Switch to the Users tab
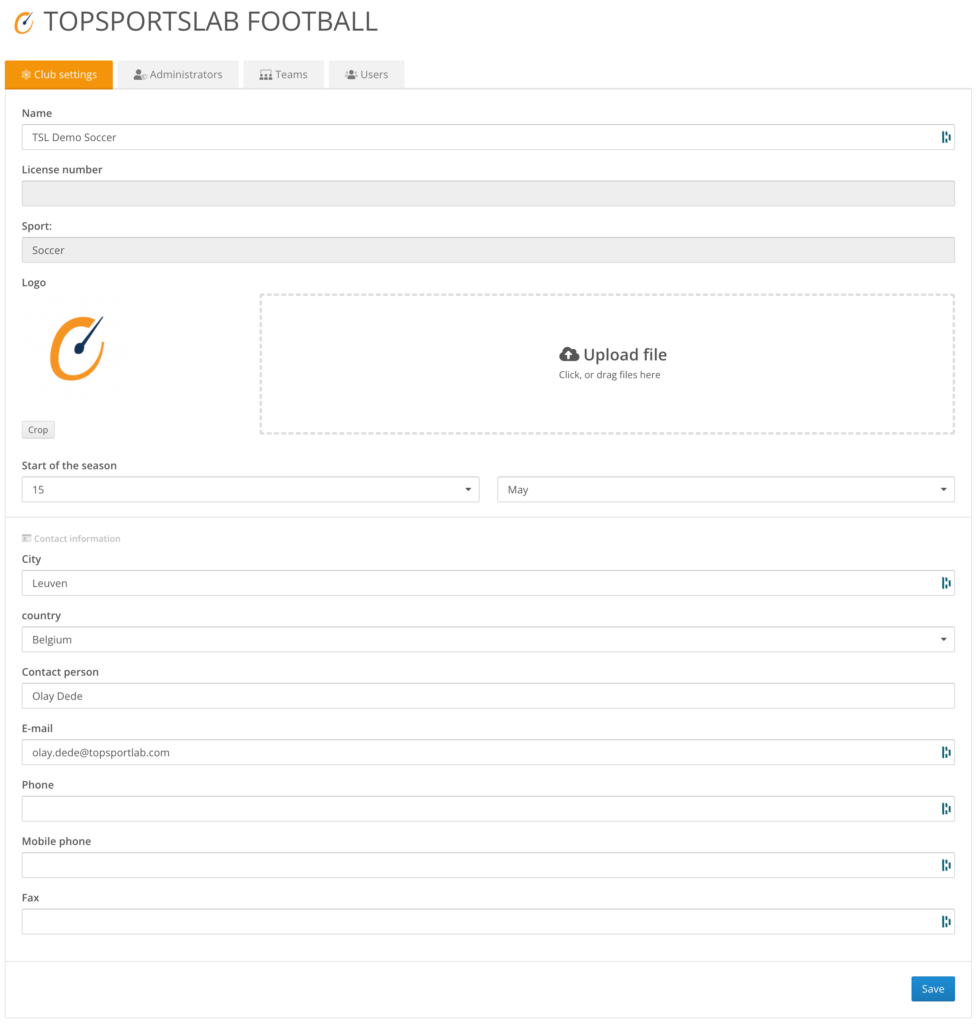This screenshot has height=1024, width=976. 366,74
